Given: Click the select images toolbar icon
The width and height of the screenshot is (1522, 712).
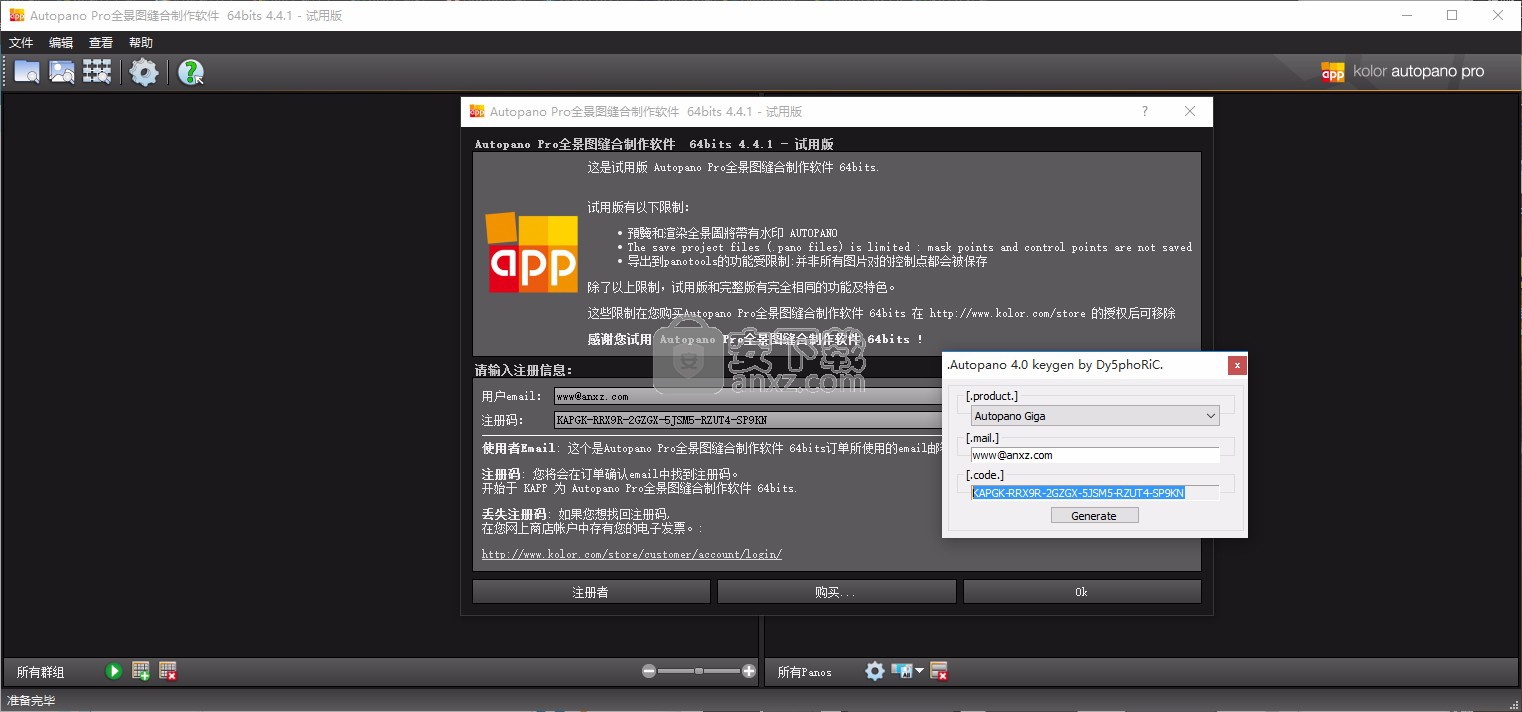Looking at the screenshot, I should point(62,72).
